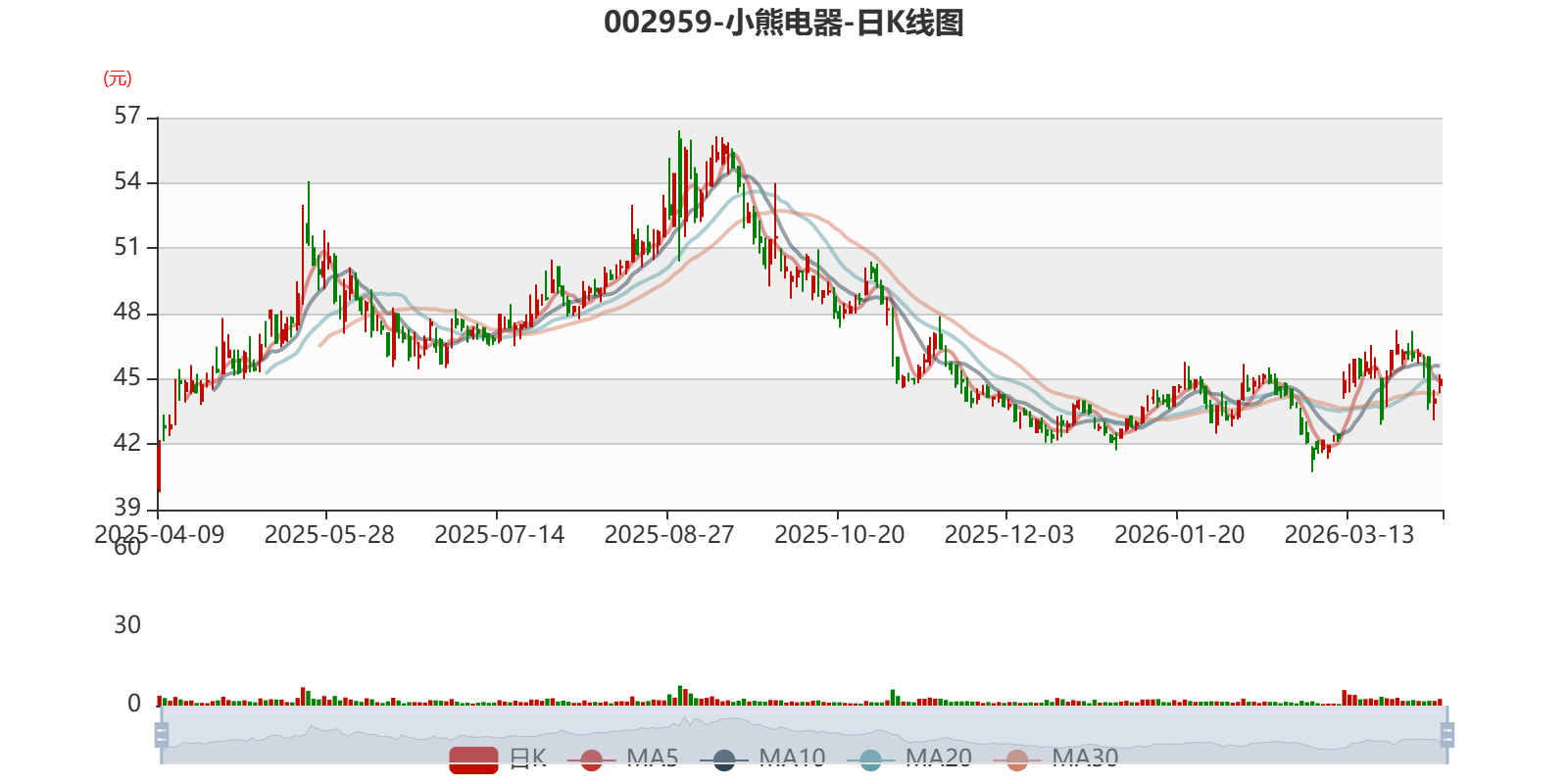This screenshot has width=1568, height=784.
Task: Click the 57 price axis label
Action: [x=127, y=116]
